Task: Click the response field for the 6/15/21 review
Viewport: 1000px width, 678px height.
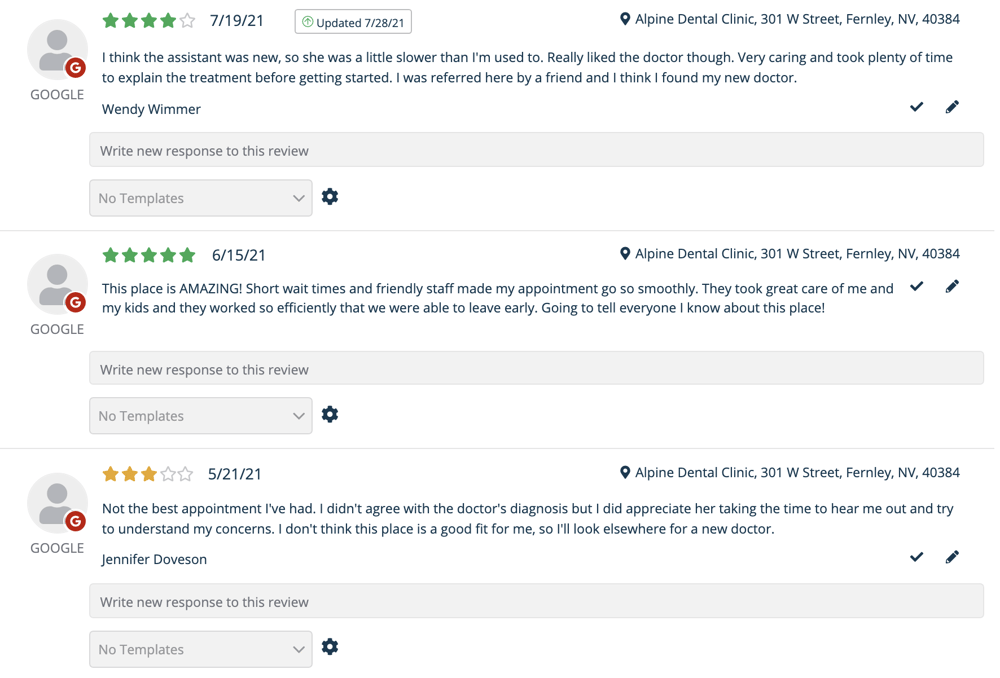Action: pyautogui.click(x=536, y=369)
